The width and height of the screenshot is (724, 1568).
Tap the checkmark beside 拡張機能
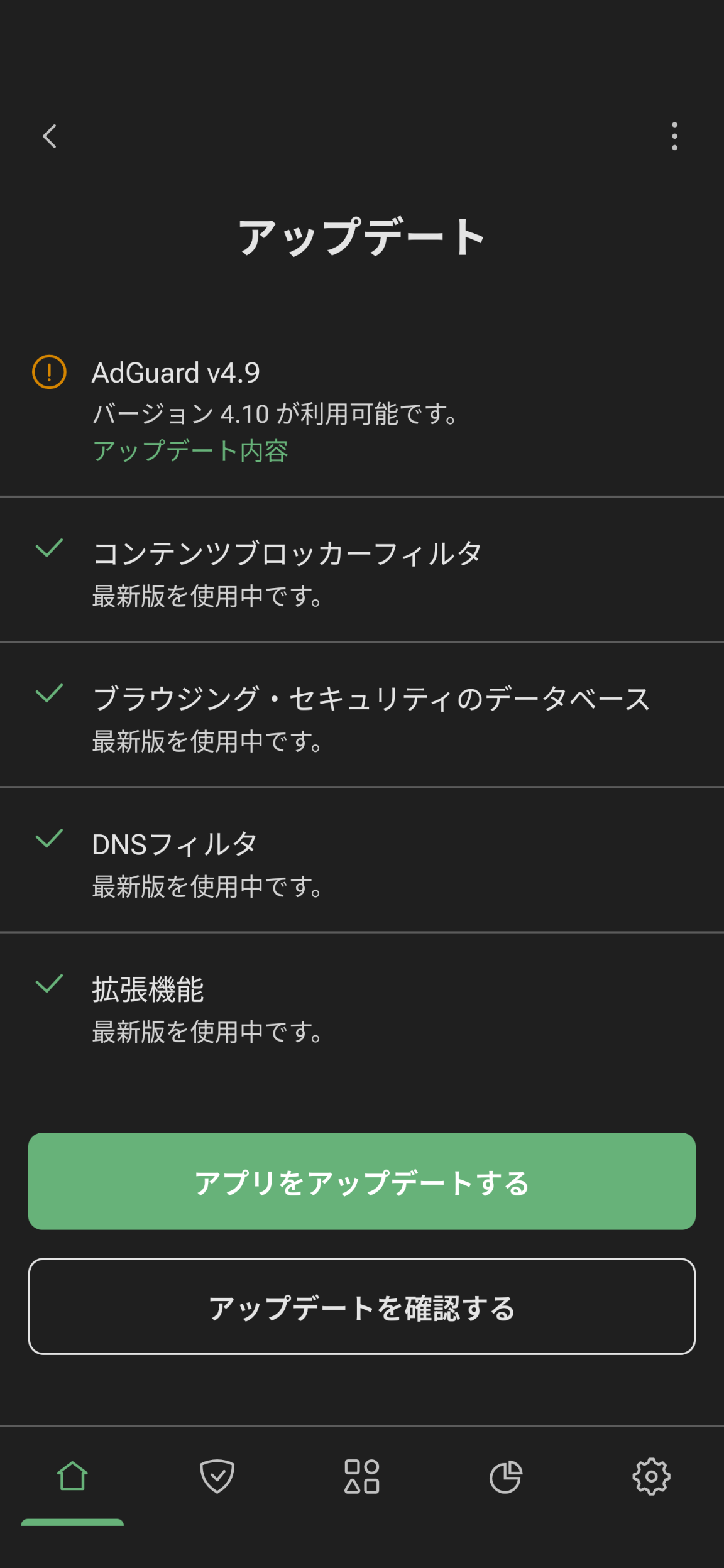tap(49, 984)
